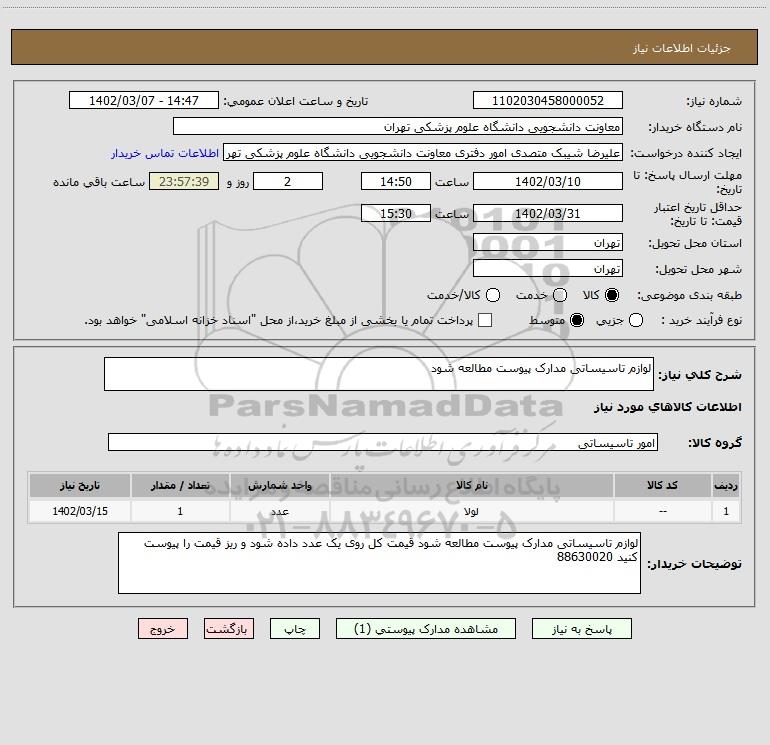Image resolution: width=770 pixels, height=745 pixels.
Task: Click the need date cell 1402/03/15
Action: (80, 511)
